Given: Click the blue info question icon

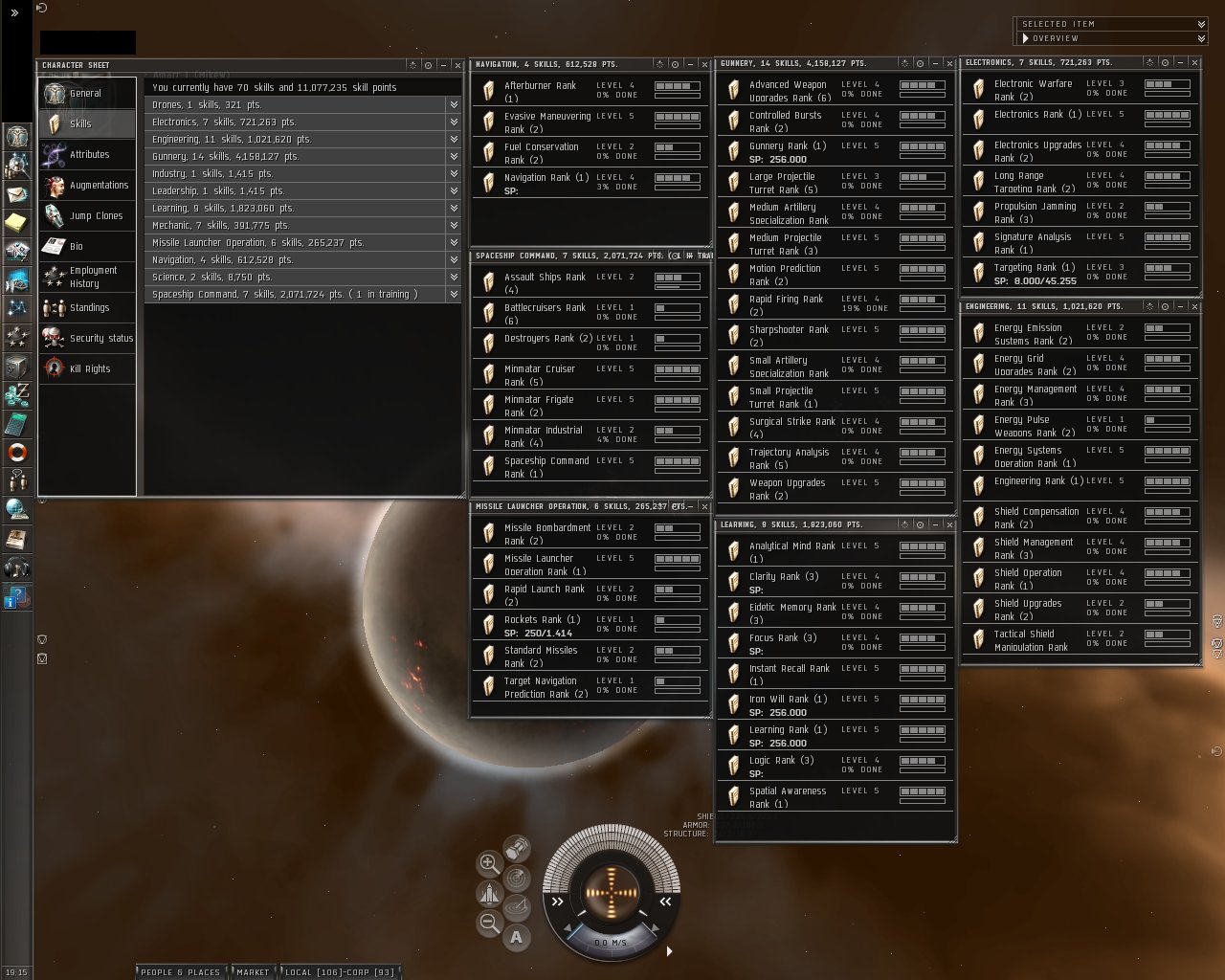Looking at the screenshot, I should (x=17, y=597).
